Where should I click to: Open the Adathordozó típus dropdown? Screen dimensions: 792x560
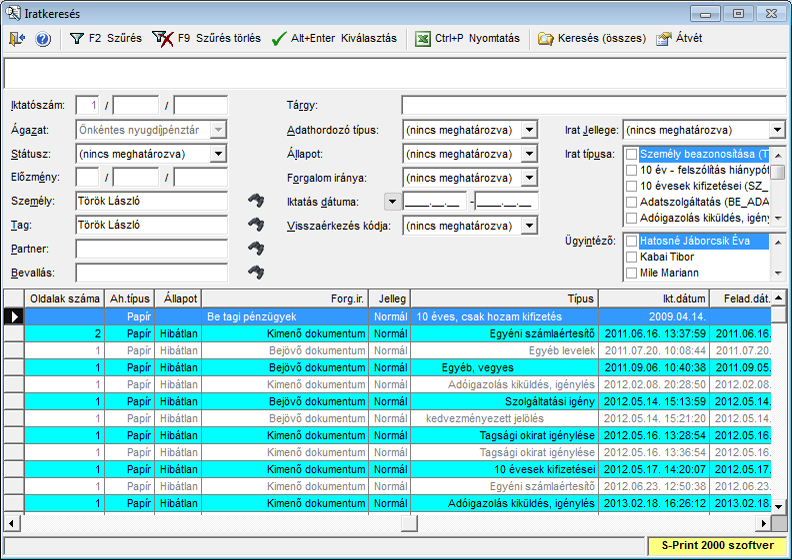click(529, 130)
